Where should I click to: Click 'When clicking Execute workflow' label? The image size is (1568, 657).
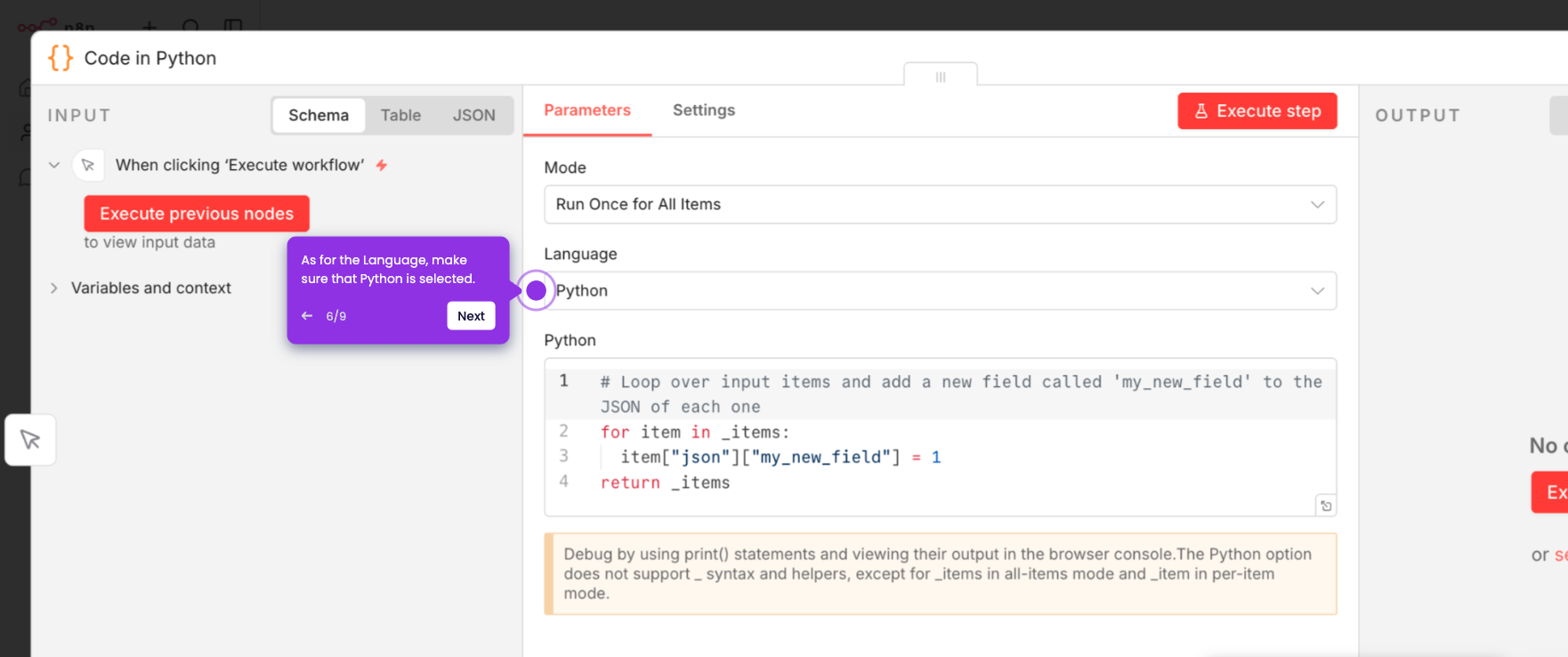coord(239,165)
